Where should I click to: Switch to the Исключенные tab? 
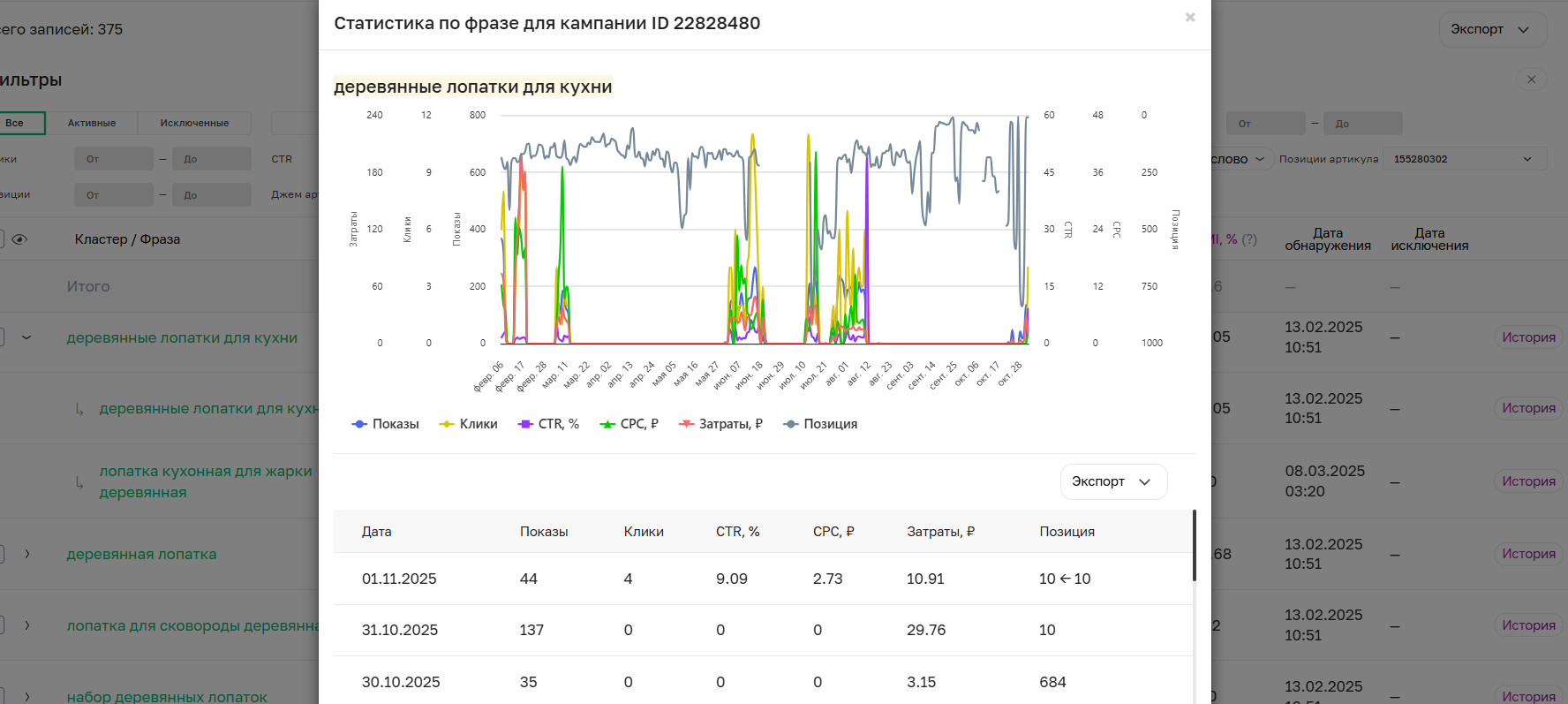[194, 123]
